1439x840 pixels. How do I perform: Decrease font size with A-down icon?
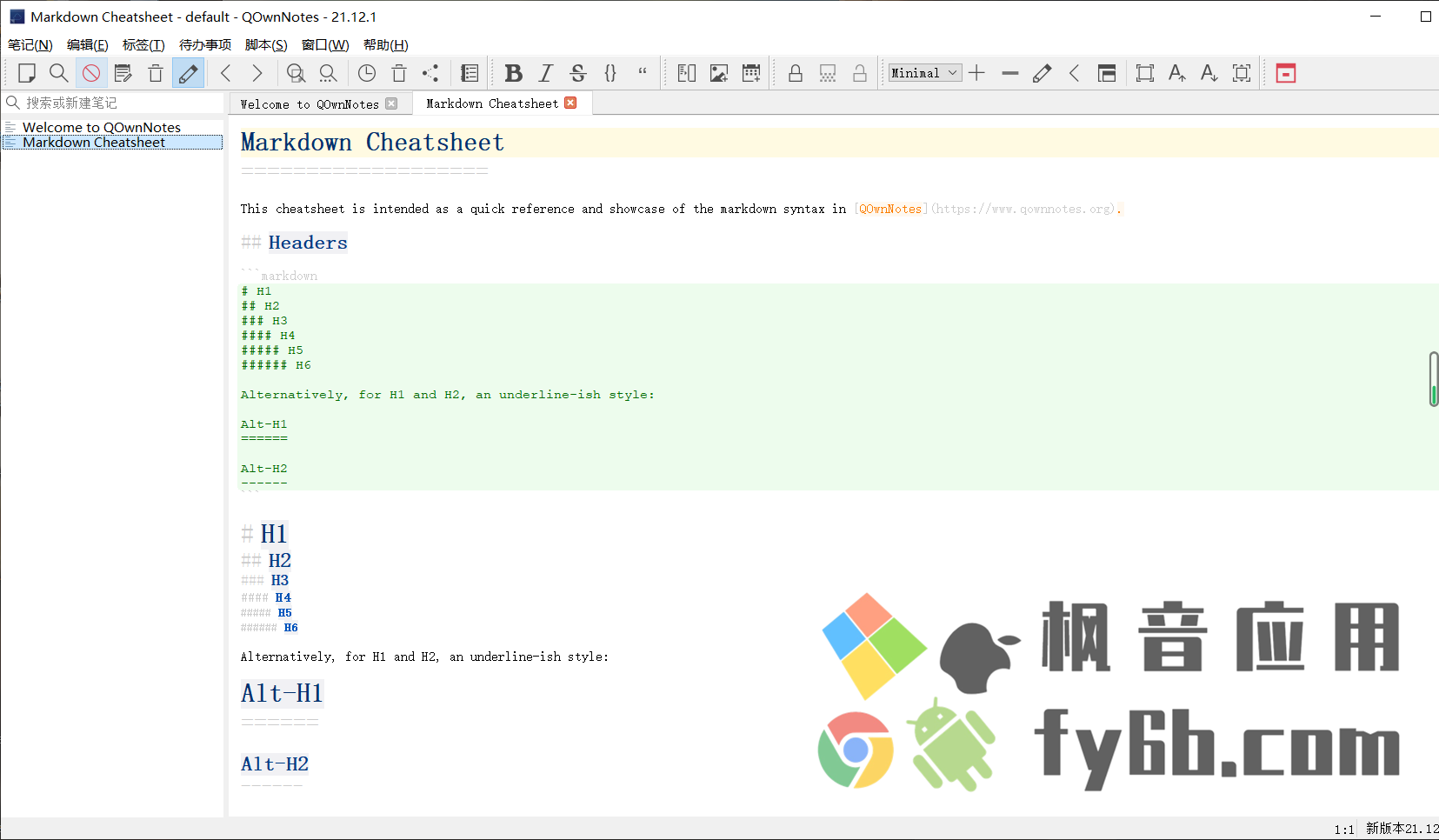point(1209,73)
